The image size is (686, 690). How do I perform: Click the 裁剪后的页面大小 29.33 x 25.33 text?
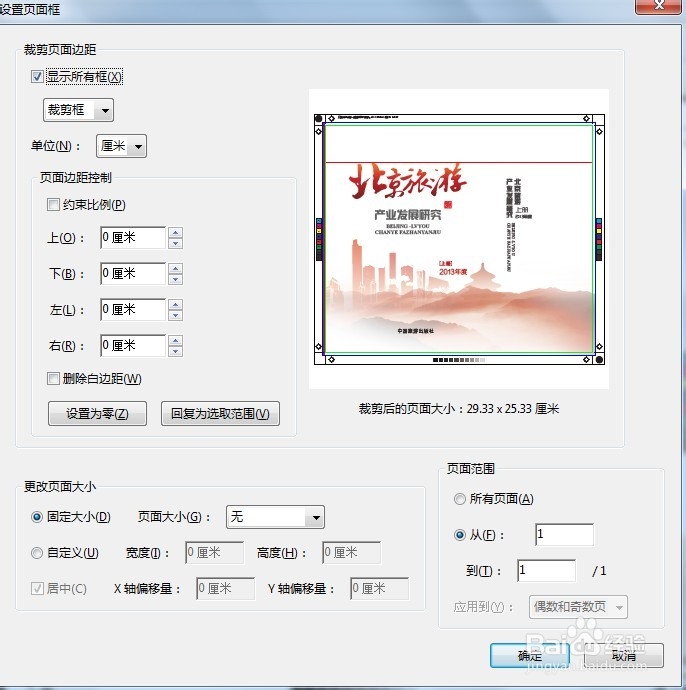(x=459, y=409)
